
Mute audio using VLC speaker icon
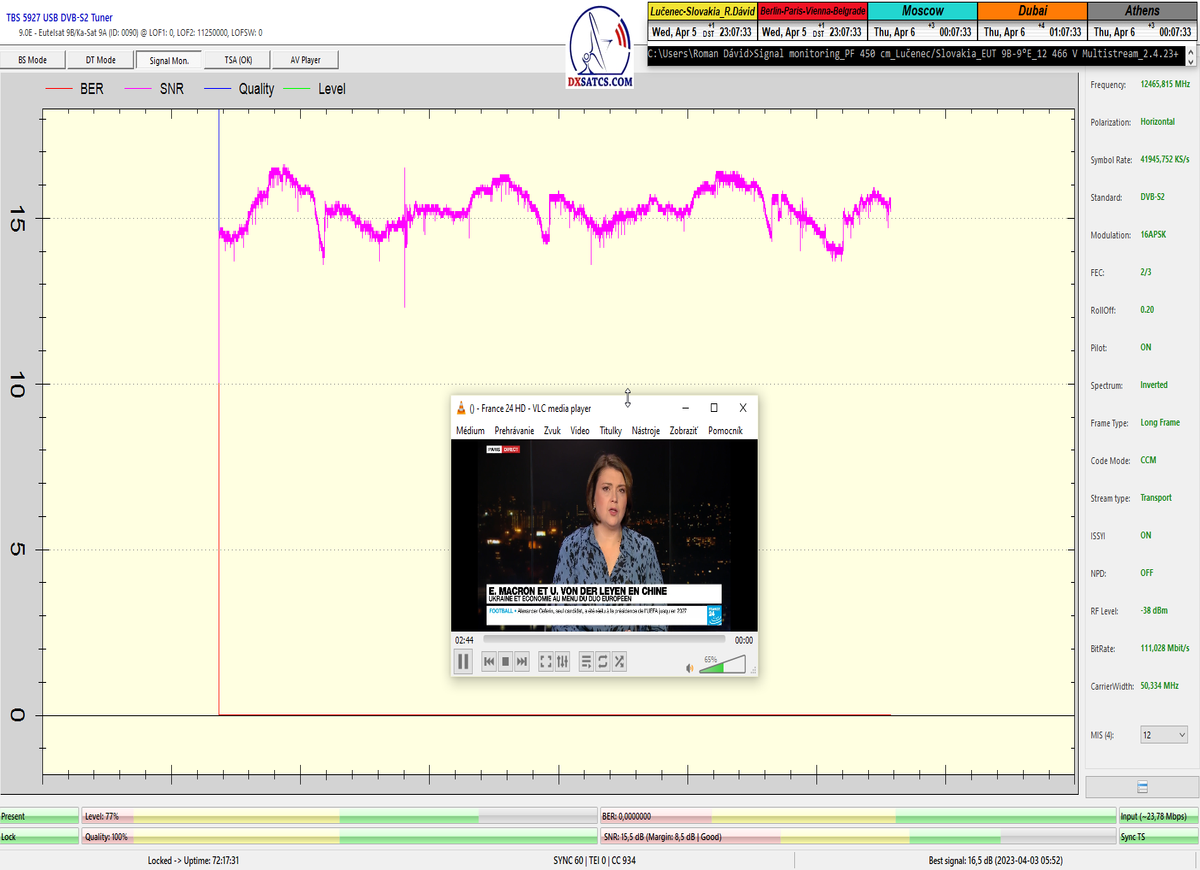(x=689, y=667)
